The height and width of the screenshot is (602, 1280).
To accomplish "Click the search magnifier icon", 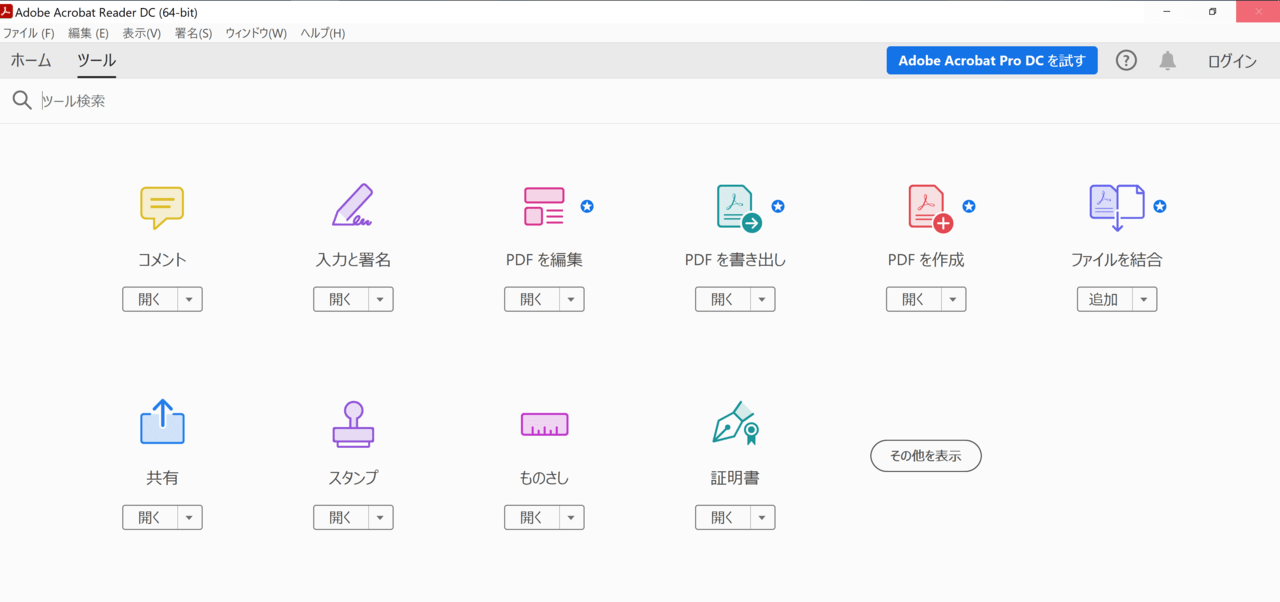I will (22, 101).
